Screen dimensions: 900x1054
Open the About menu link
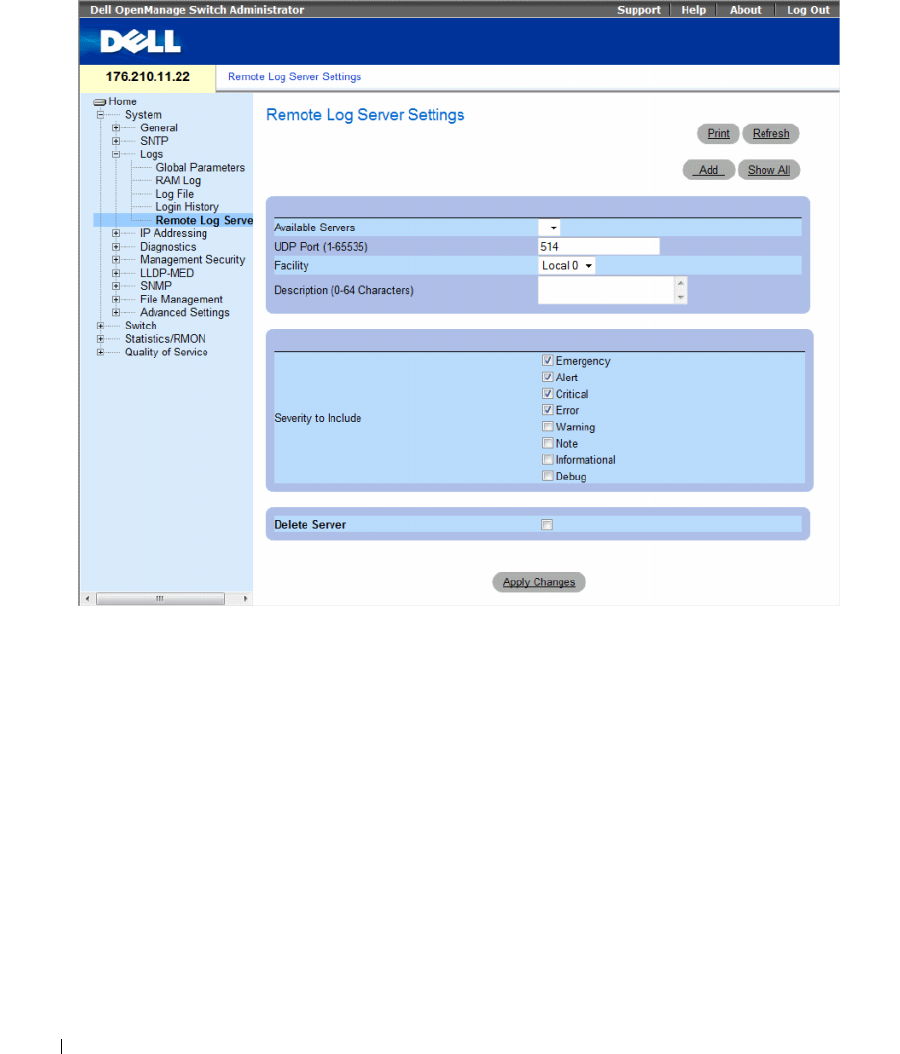point(745,10)
